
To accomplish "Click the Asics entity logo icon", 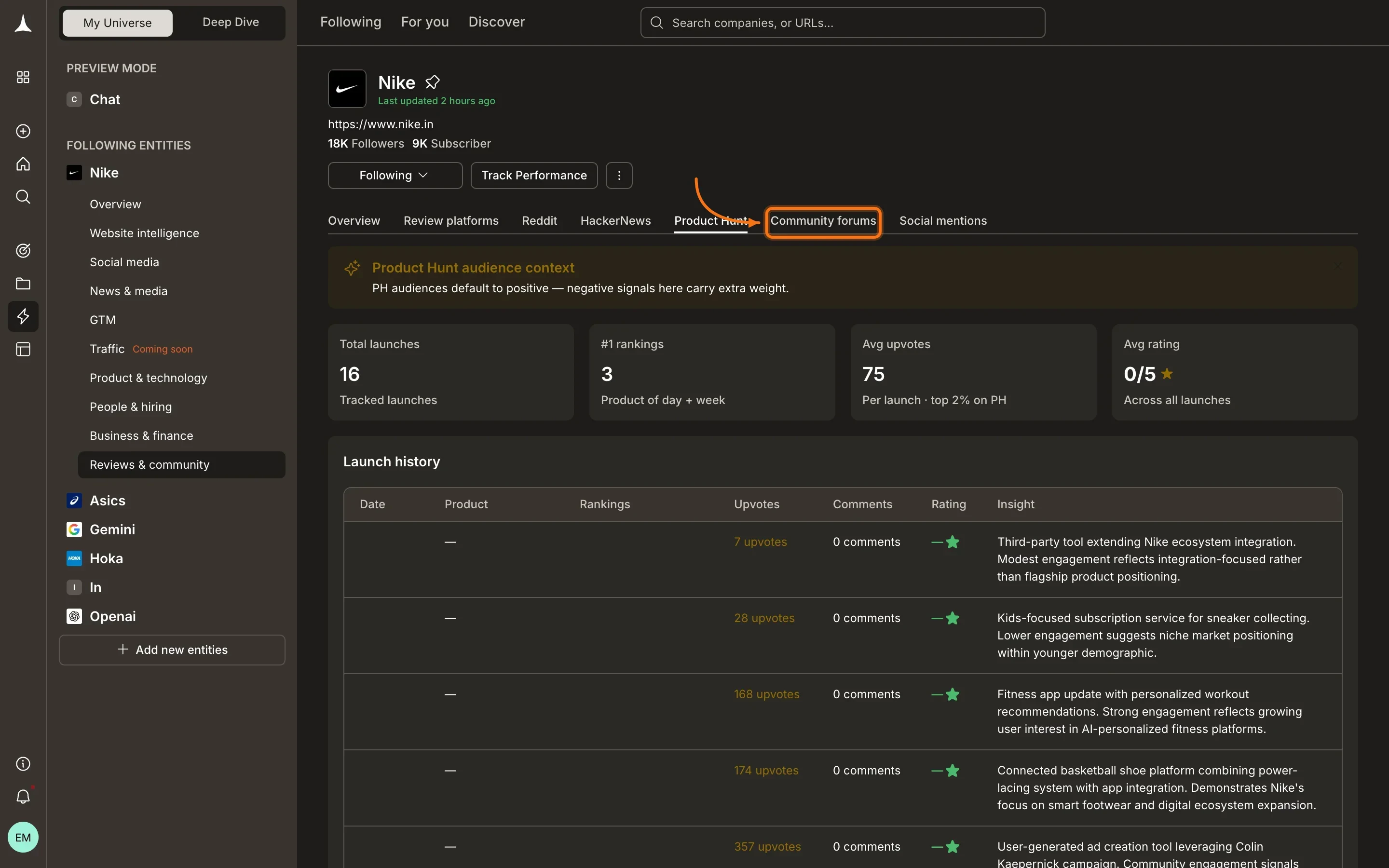I will (74, 501).
